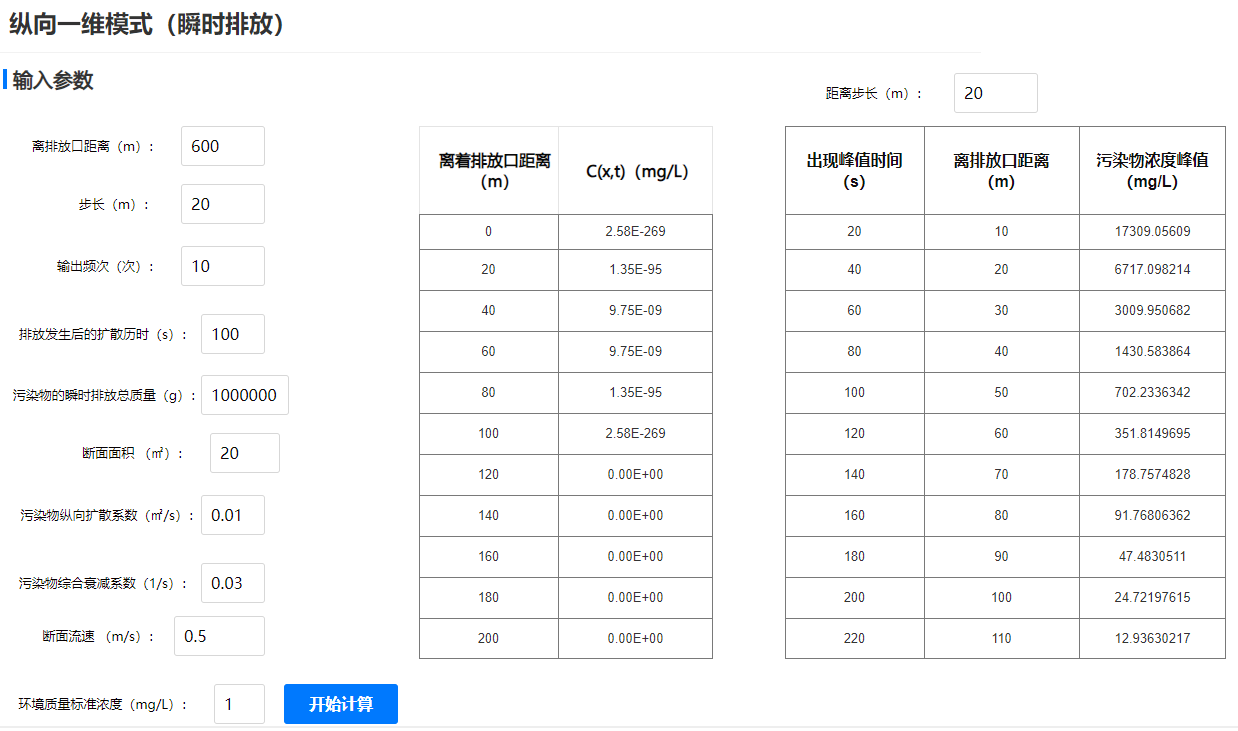This screenshot has height=731, width=1238.
Task: Click the 离着排放口距离 column header
Action: [489, 171]
